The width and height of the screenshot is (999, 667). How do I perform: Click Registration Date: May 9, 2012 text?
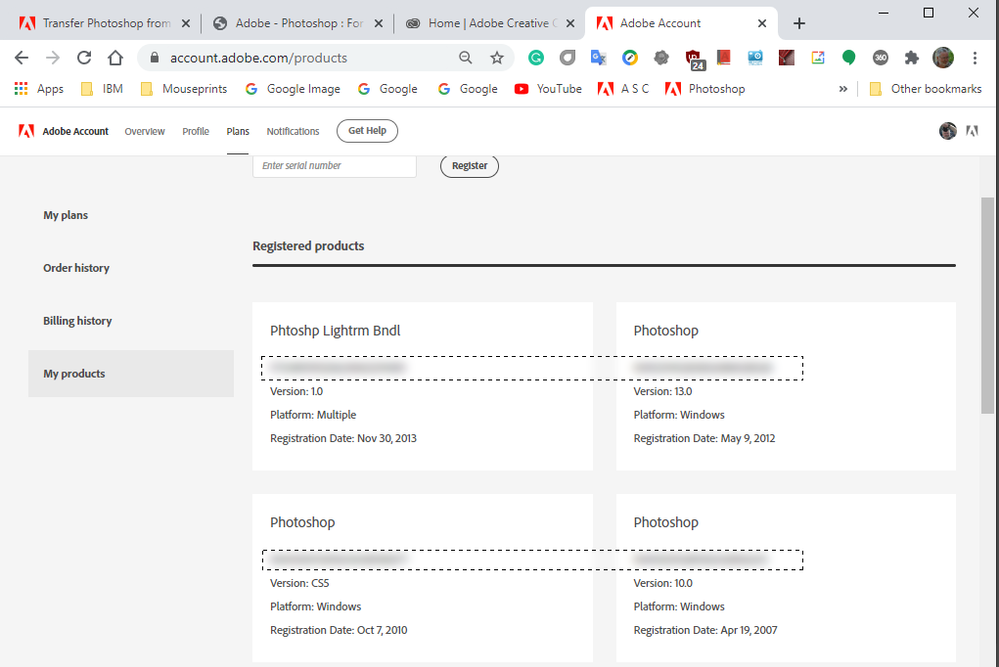click(704, 438)
